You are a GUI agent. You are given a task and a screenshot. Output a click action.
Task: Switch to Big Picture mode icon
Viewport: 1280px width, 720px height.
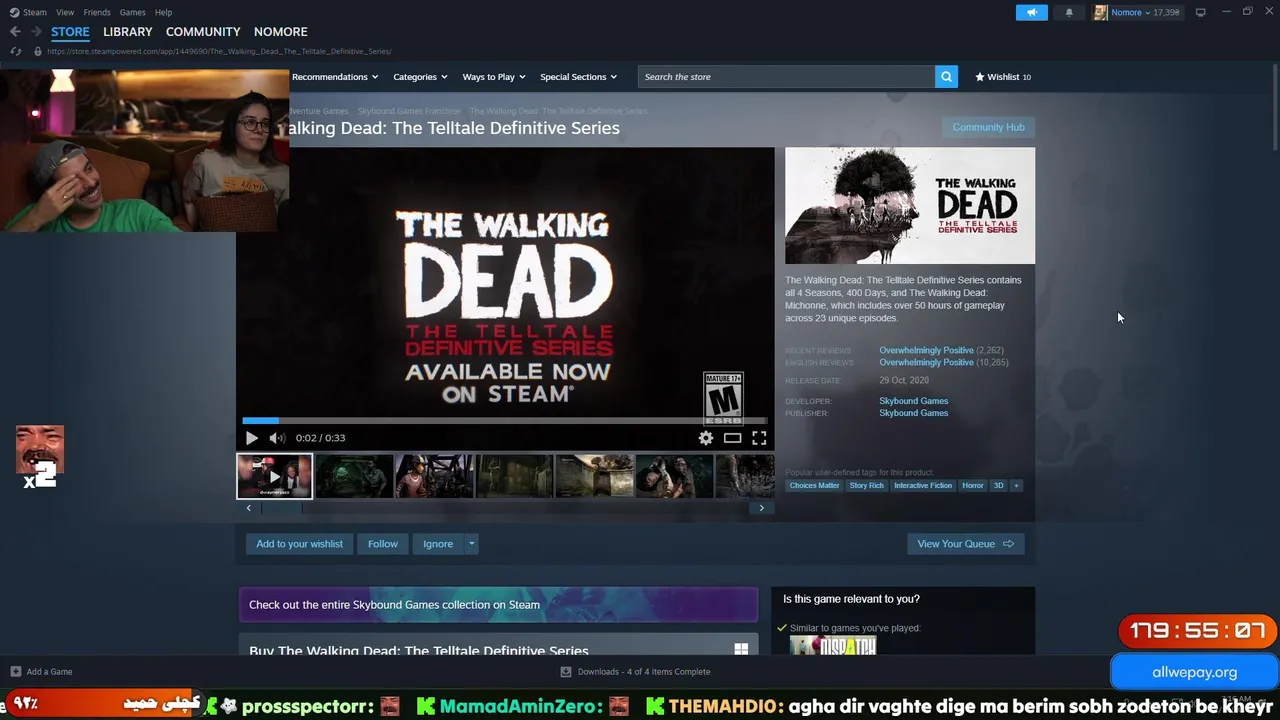(1200, 12)
